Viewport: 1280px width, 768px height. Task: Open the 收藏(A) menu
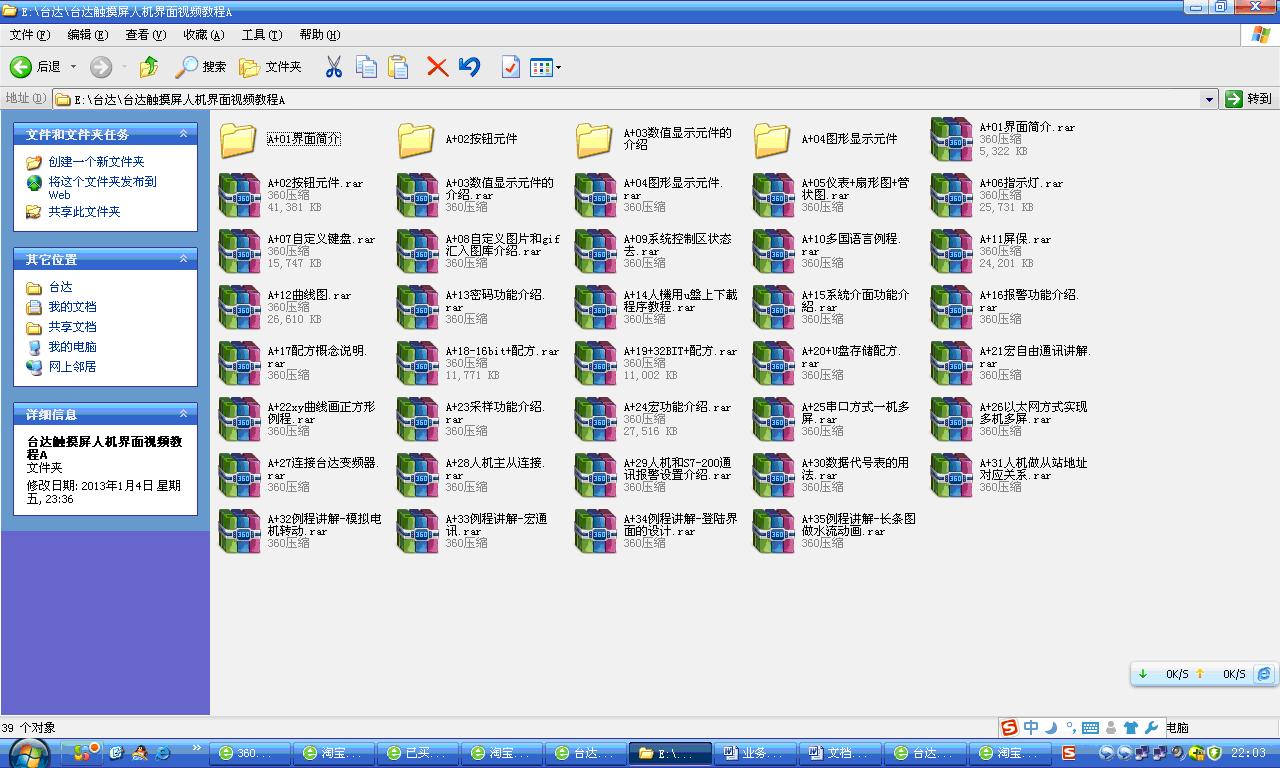point(203,35)
